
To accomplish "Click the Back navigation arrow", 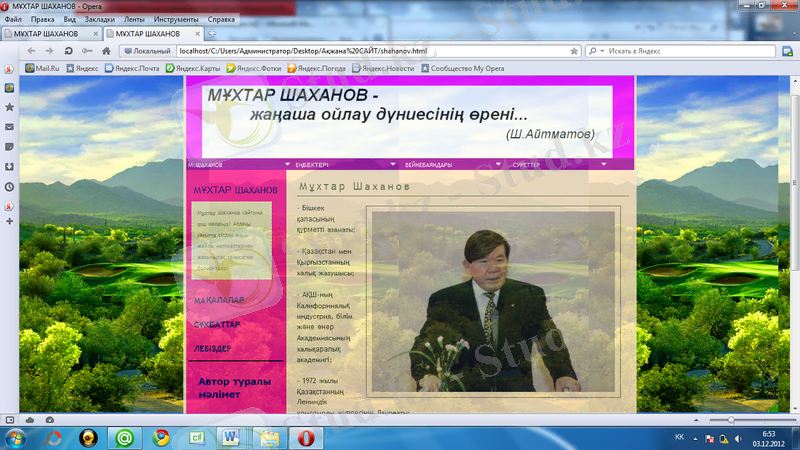I will tap(31, 50).
